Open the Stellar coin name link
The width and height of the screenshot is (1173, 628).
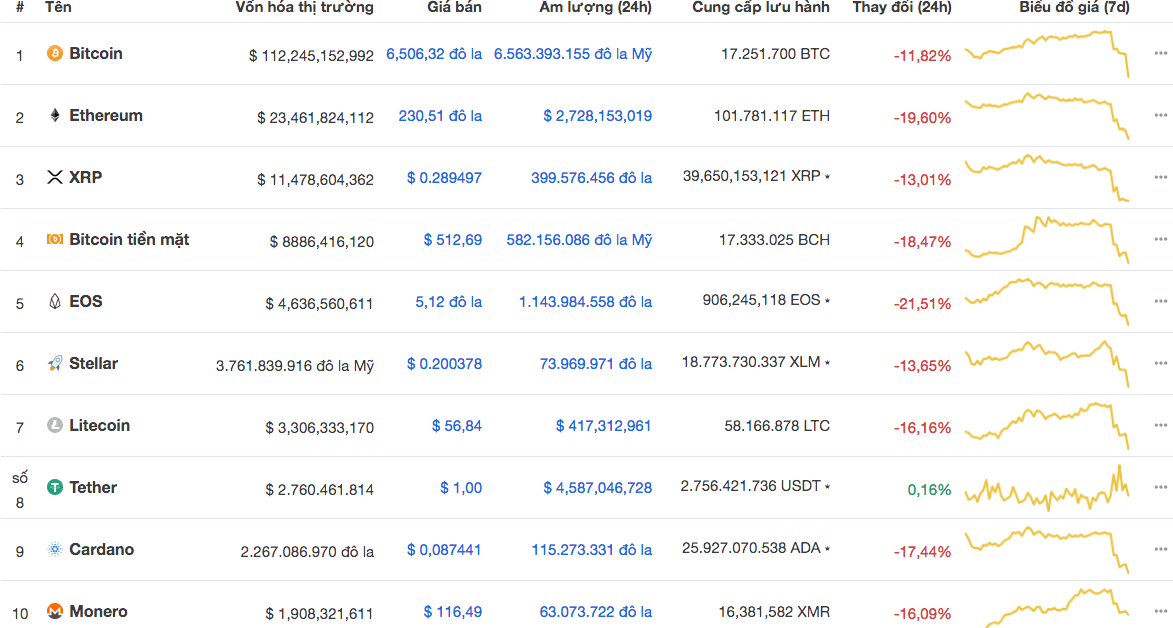[94, 364]
